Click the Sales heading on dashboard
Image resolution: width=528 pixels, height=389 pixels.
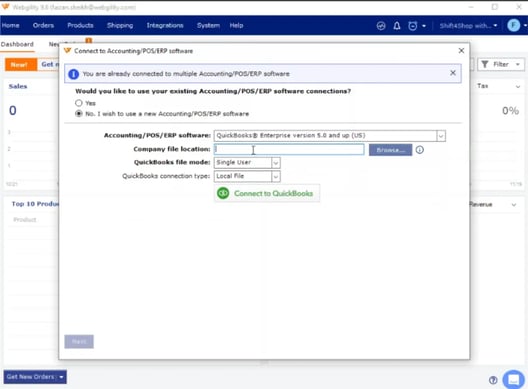[18, 86]
